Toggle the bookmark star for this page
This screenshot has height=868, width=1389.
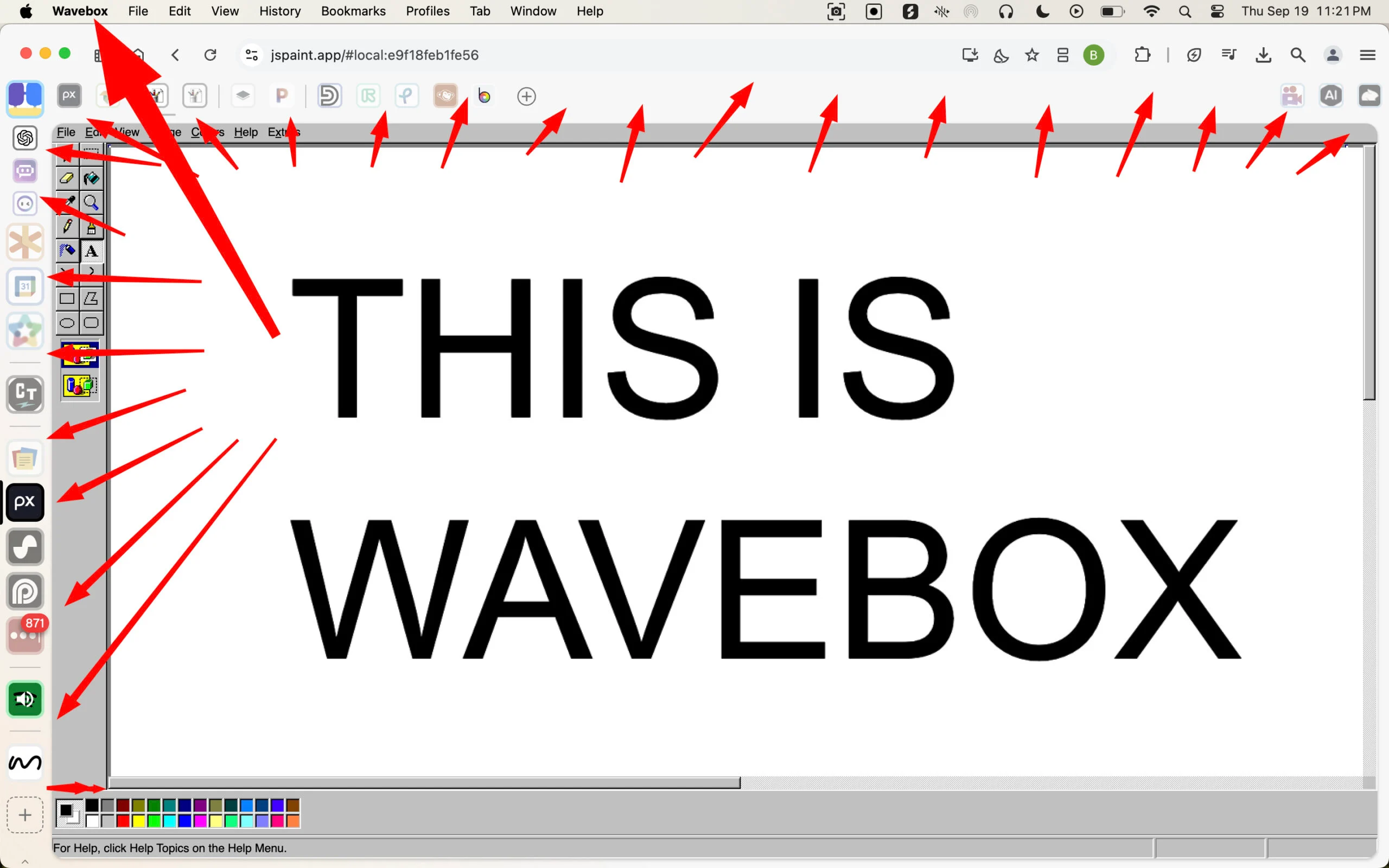click(x=1031, y=55)
